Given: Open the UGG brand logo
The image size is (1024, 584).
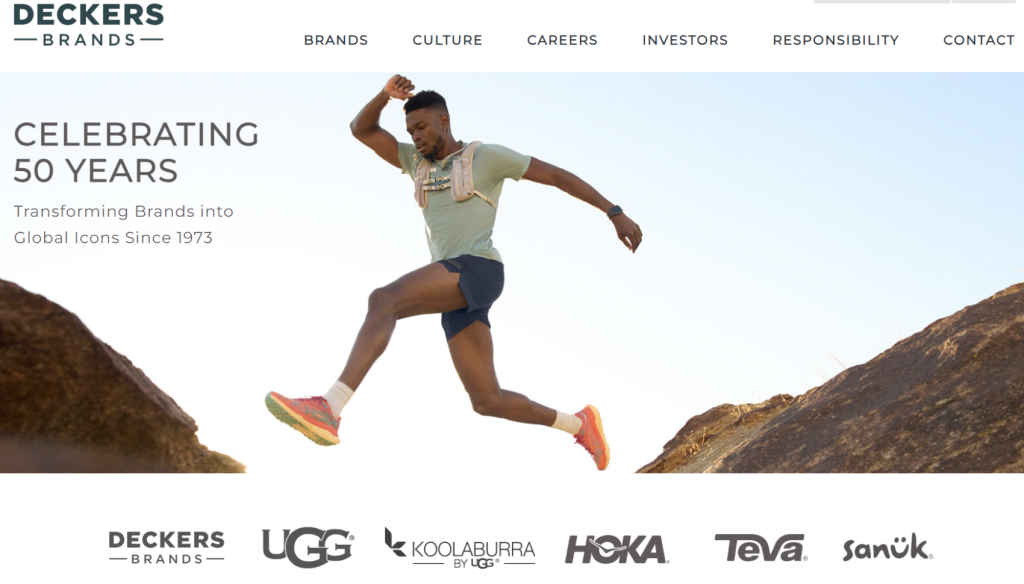Looking at the screenshot, I should (308, 547).
